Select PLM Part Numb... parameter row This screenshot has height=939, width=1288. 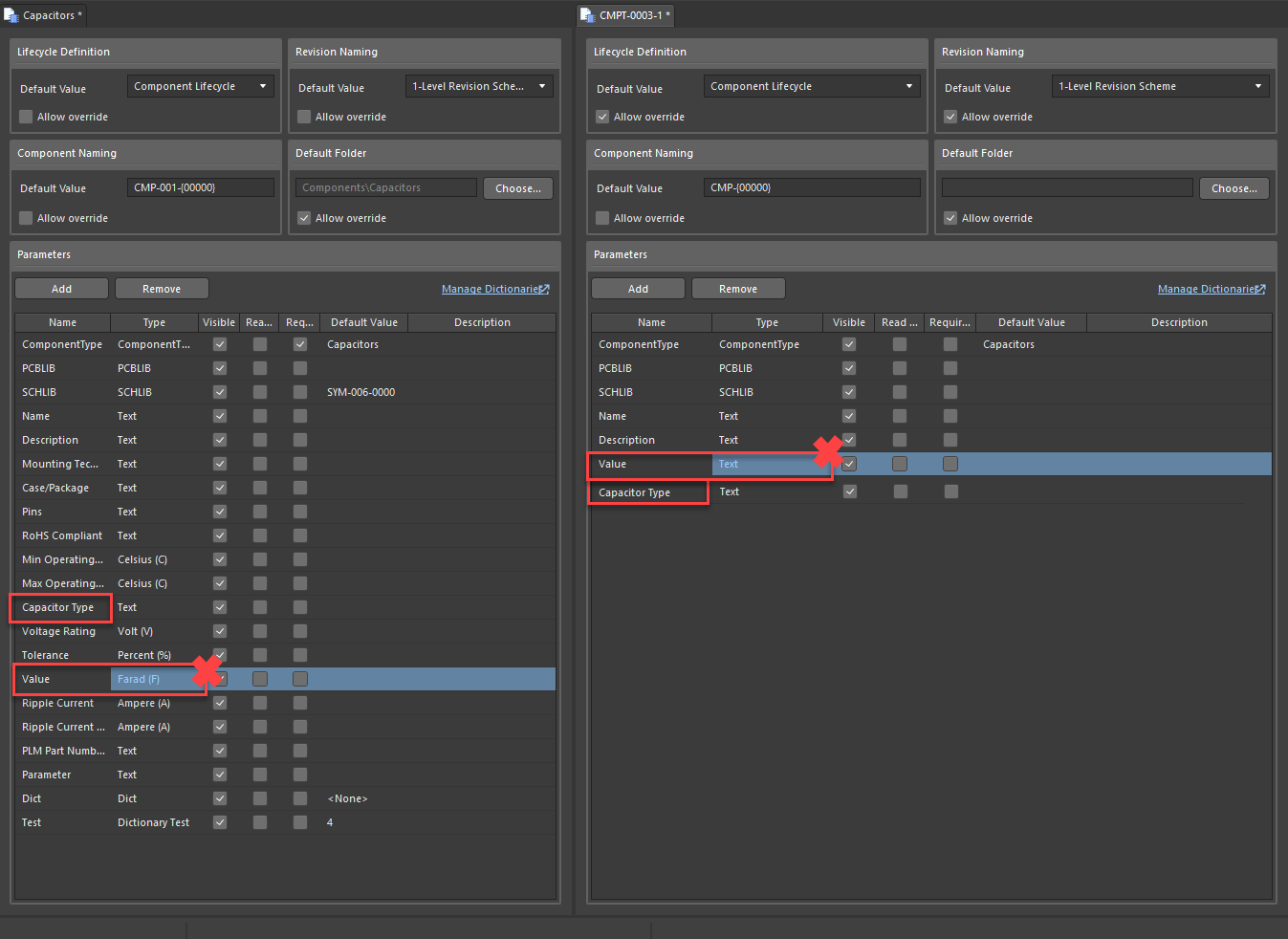(285, 751)
